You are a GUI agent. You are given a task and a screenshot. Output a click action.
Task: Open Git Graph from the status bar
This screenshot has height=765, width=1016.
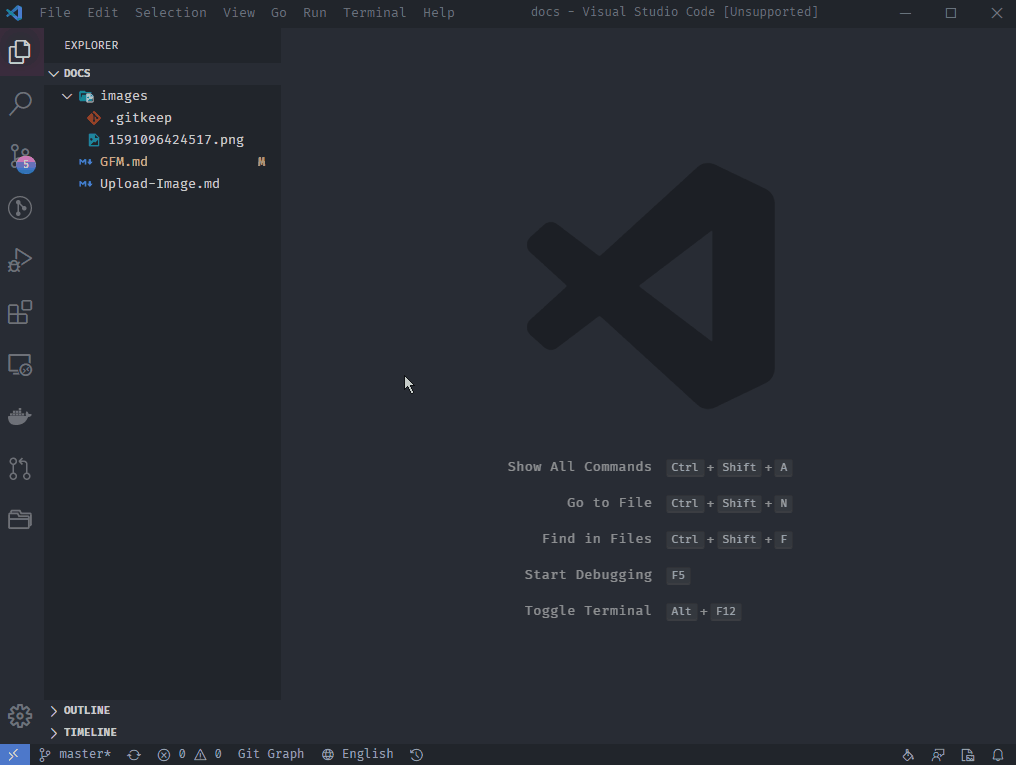pos(271,754)
